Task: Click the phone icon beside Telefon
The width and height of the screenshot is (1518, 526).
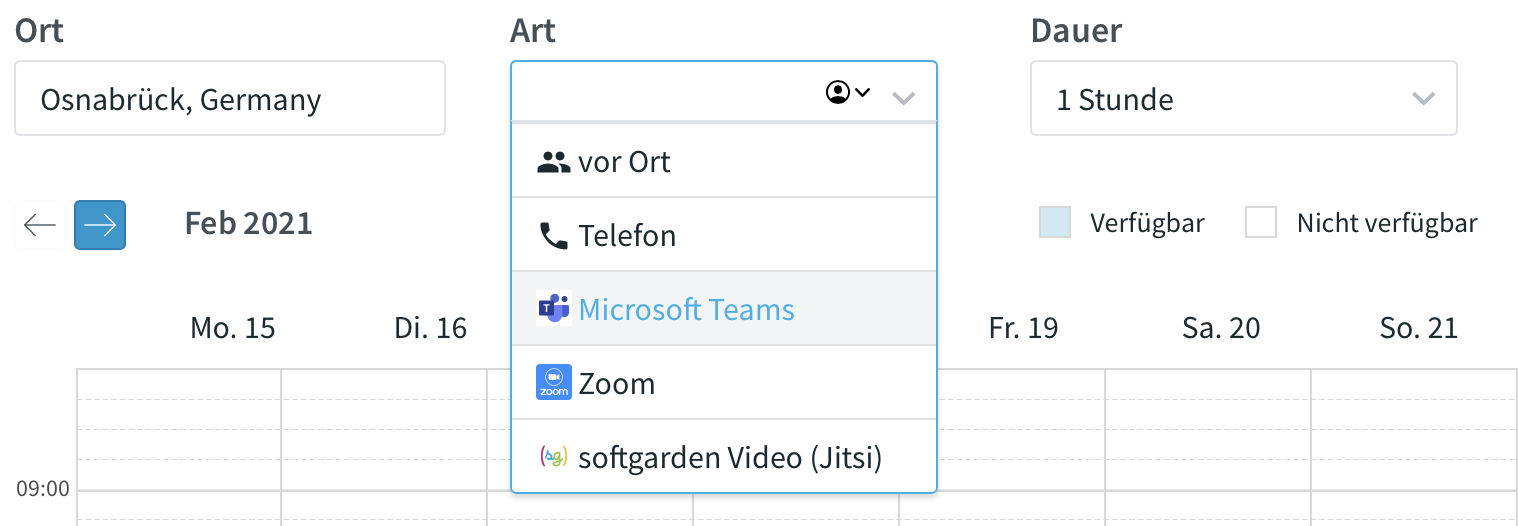Action: pos(553,236)
